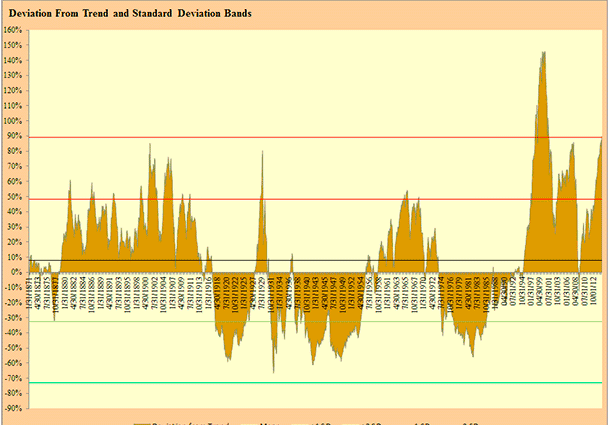Select the -50% y-axis label
The image size is (610, 425).
(x=13, y=348)
